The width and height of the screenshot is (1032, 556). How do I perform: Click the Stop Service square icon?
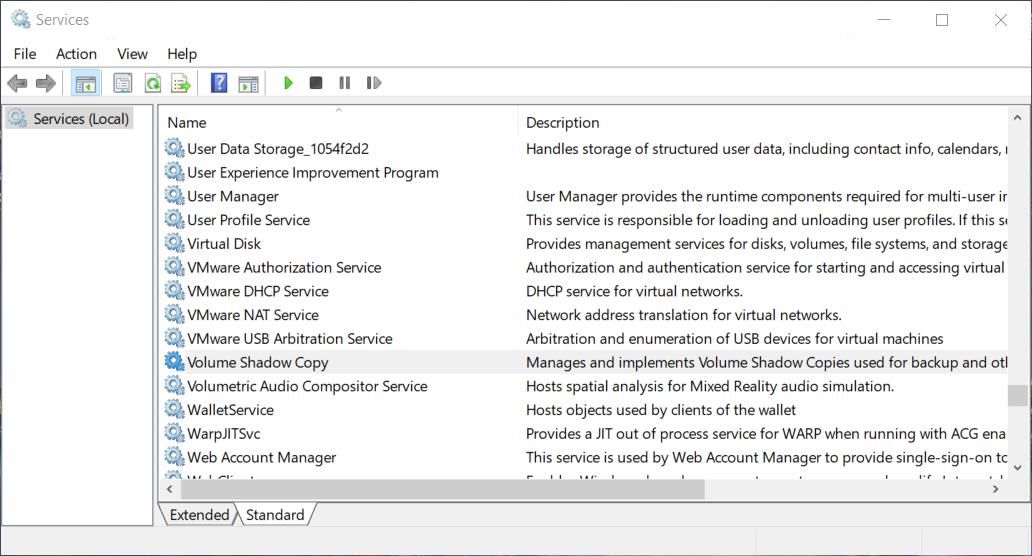[316, 83]
